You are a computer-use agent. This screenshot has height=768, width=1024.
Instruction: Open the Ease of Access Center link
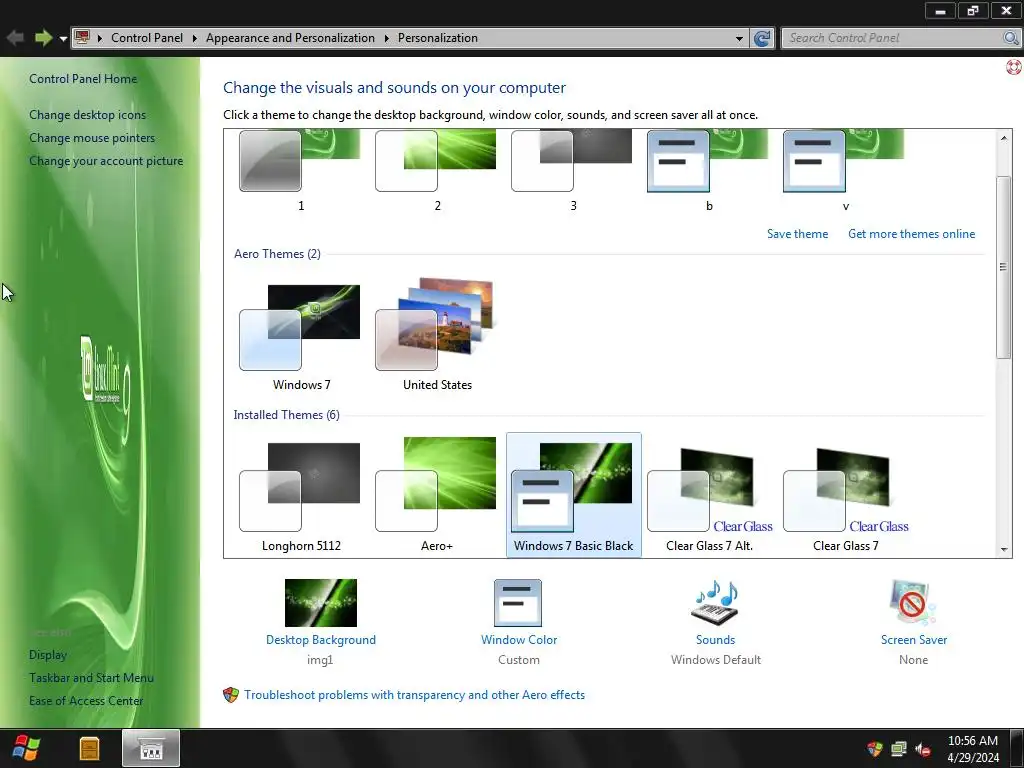pos(86,701)
